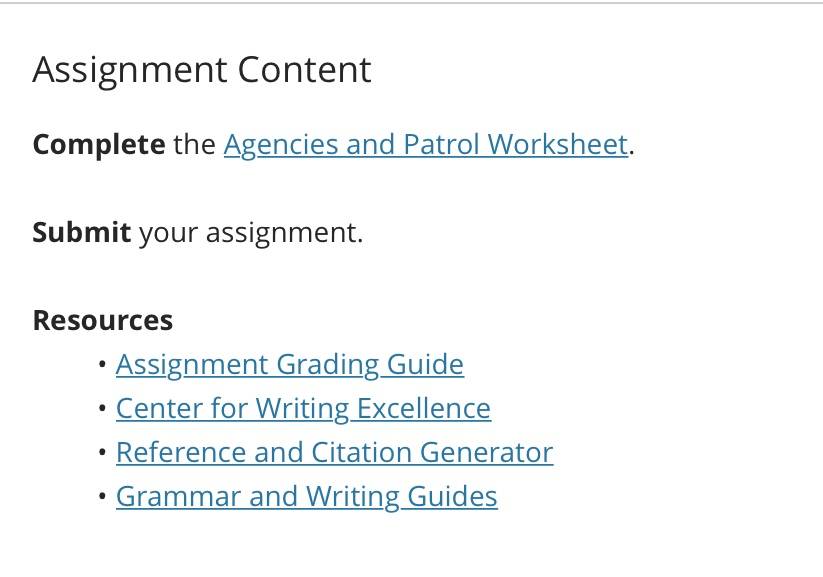Click the Resources heading
This screenshot has height=577, width=823.
tap(103, 320)
